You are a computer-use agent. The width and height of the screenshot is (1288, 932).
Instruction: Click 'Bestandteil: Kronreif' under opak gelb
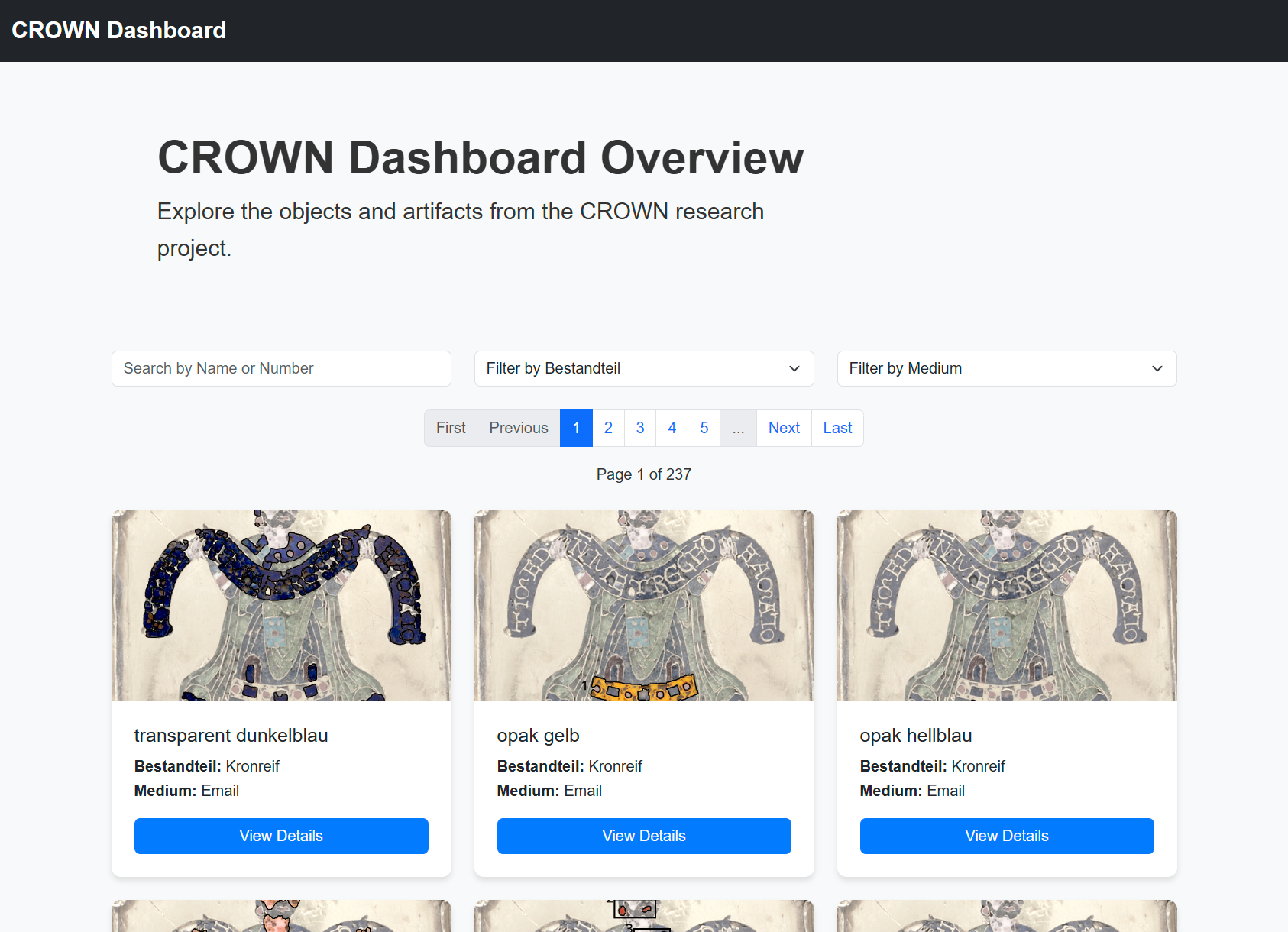tap(570, 766)
